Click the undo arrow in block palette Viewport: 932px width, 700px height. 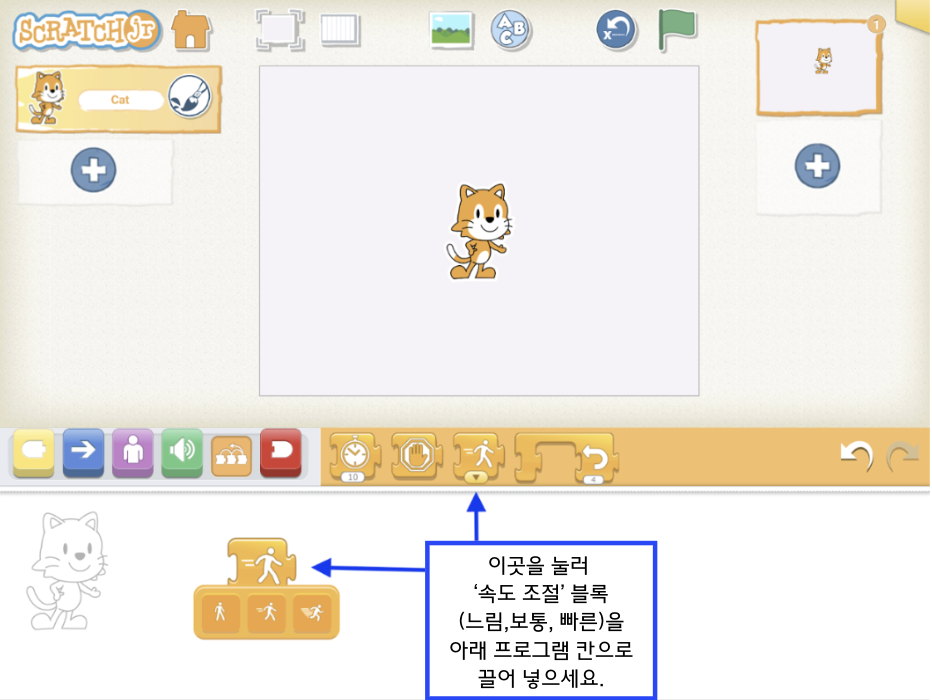point(855,456)
